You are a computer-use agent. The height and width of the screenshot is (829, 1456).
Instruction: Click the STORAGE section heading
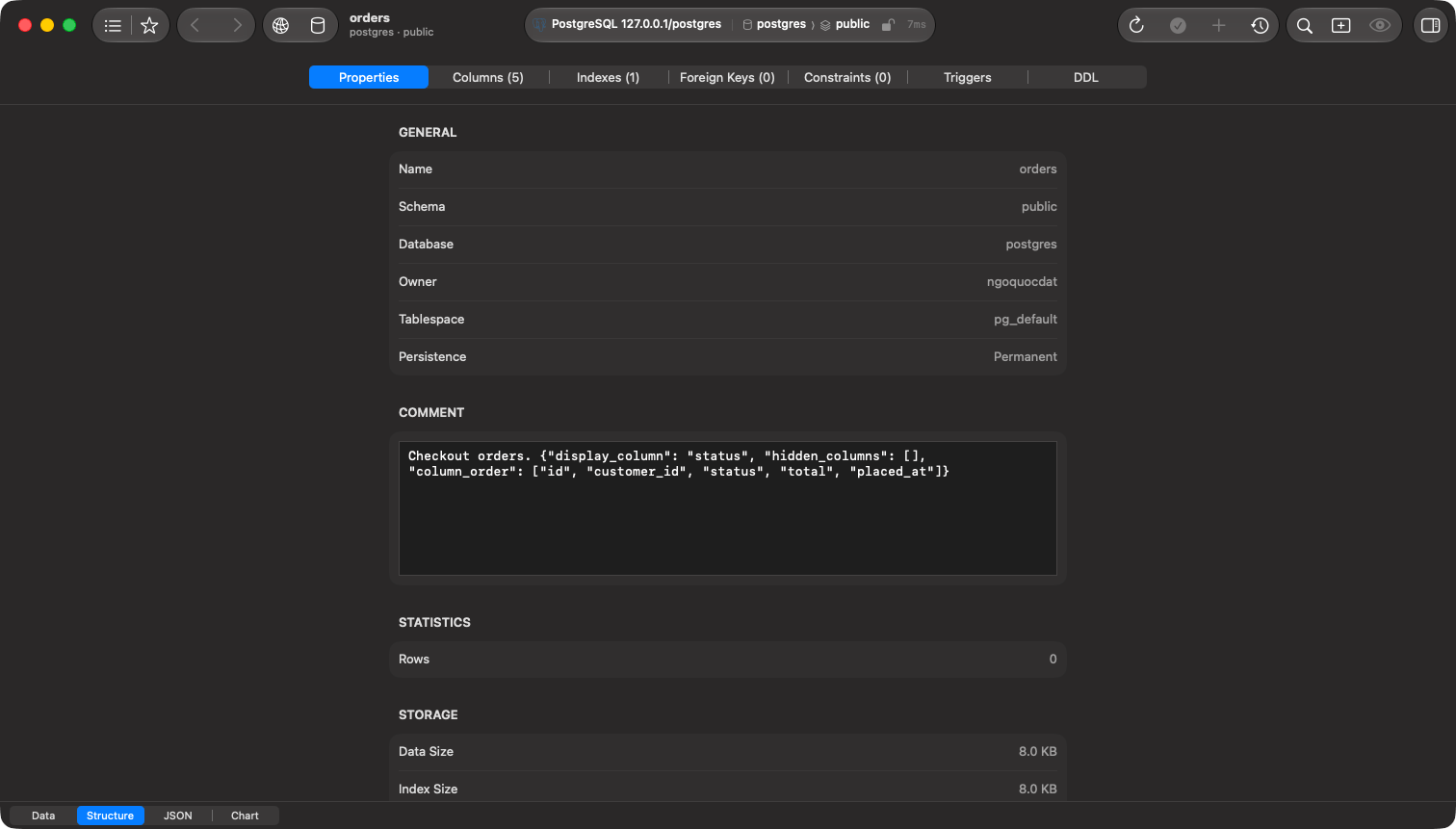tap(429, 714)
